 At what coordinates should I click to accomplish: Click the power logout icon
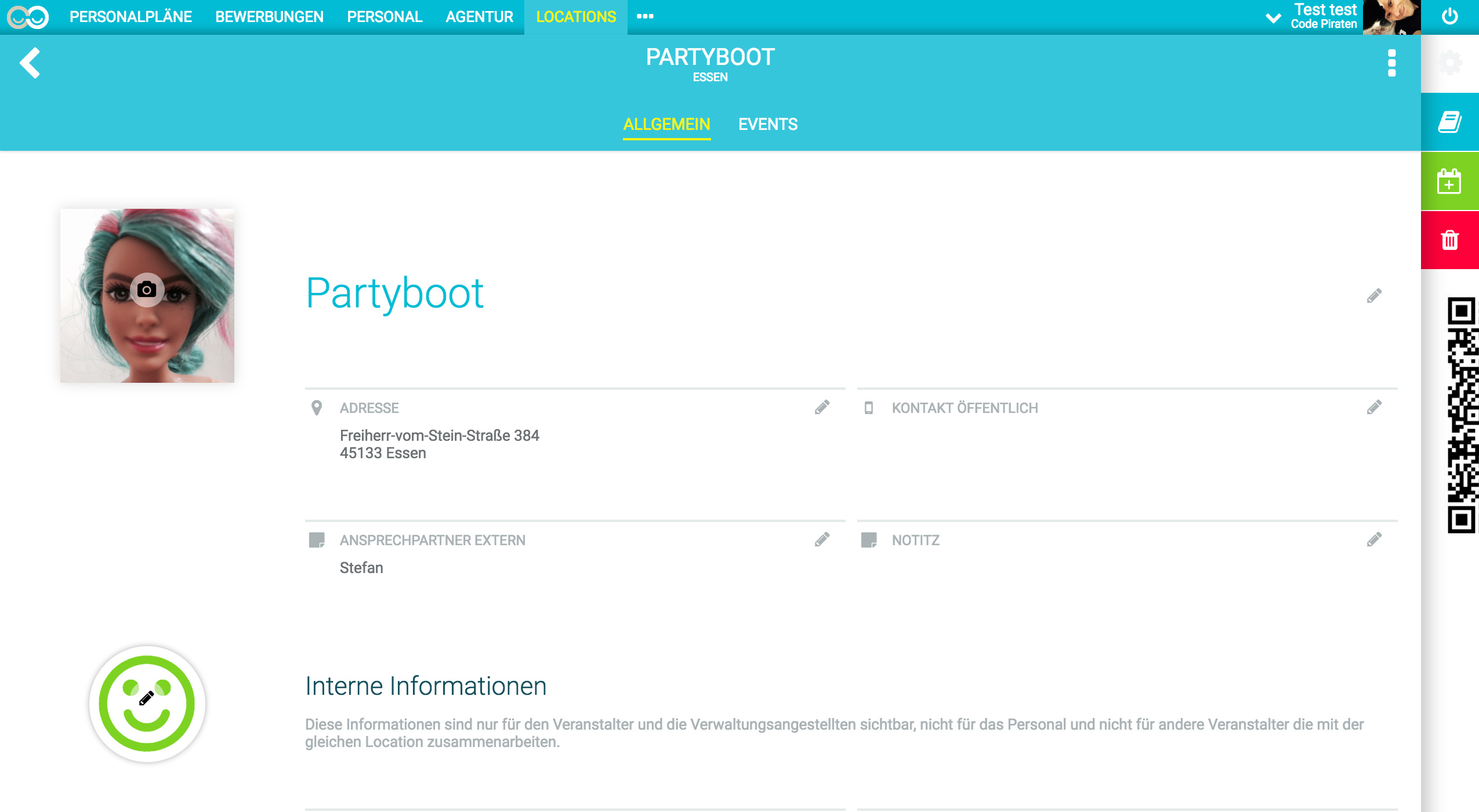click(1449, 16)
